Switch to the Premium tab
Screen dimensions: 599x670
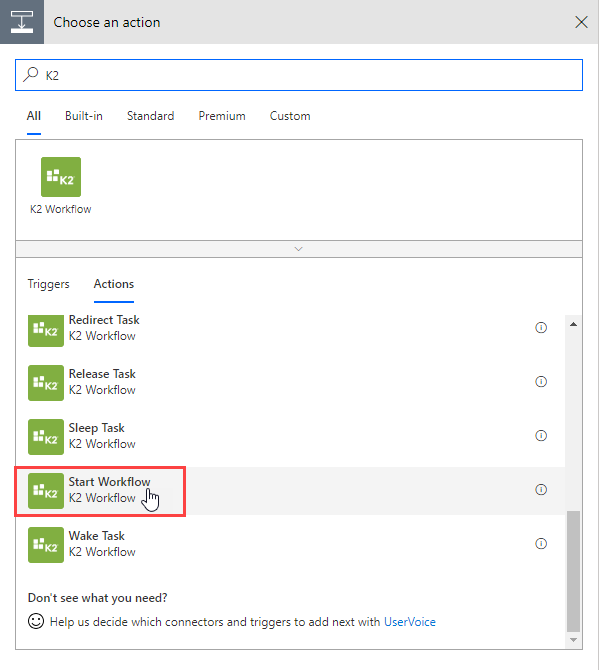pos(222,116)
